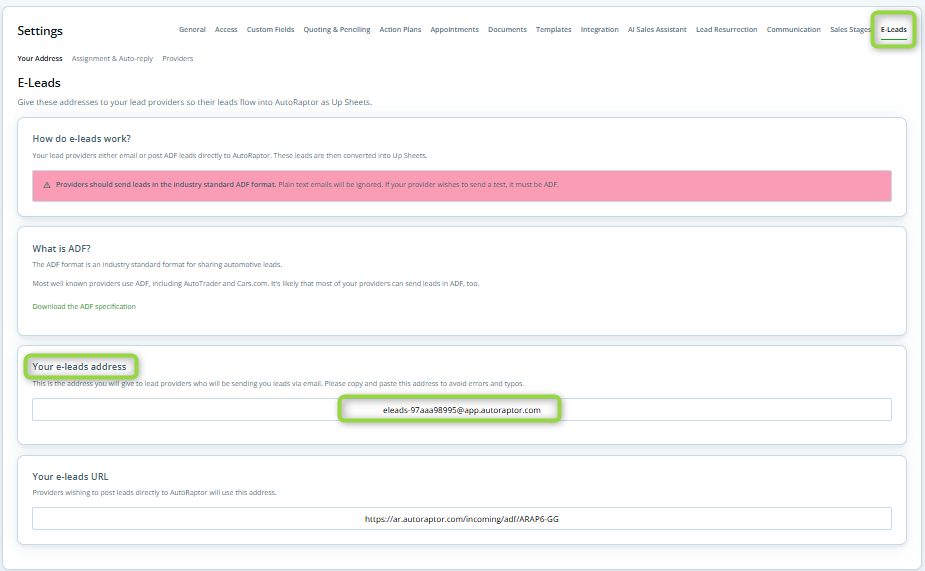925x571 pixels.
Task: Open the AI Sales Assistant tab
Action: pos(657,29)
